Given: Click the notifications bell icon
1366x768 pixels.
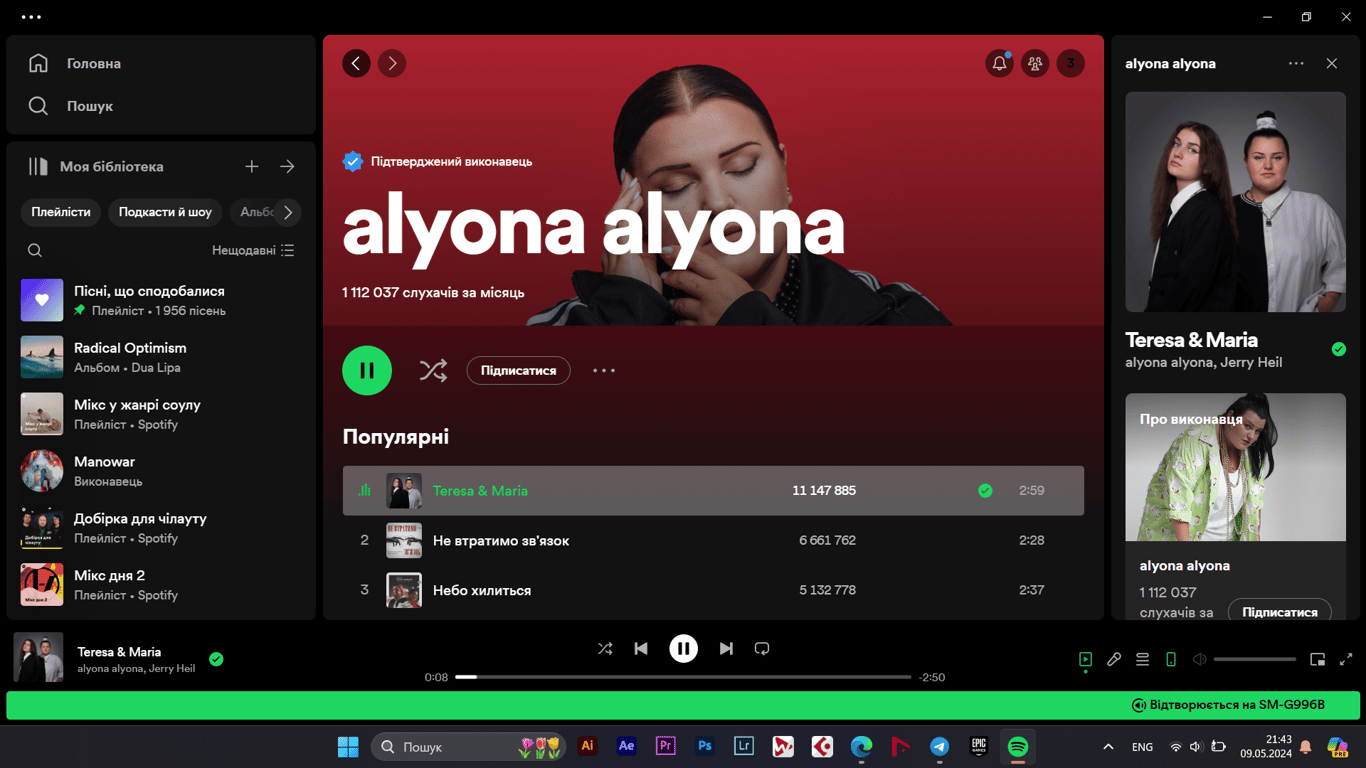Looking at the screenshot, I should click(999, 63).
